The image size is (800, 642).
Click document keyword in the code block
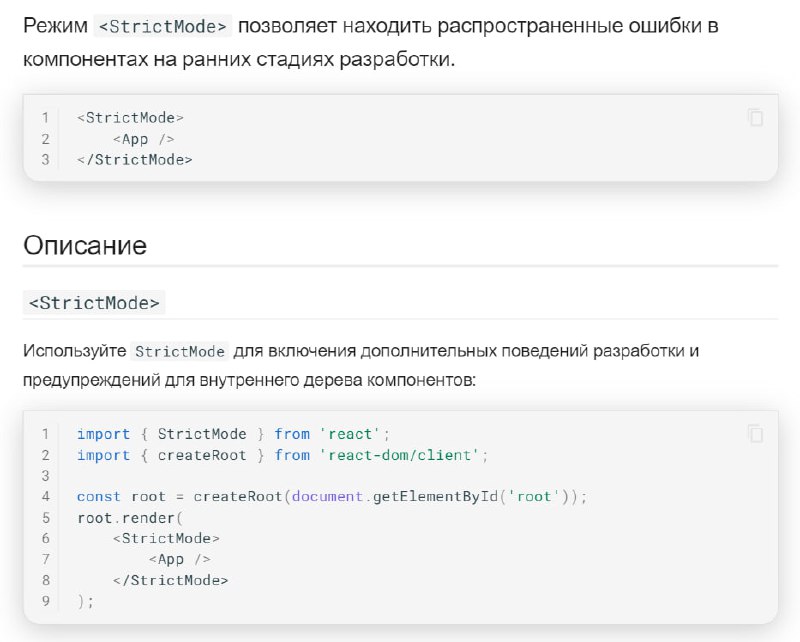327,497
